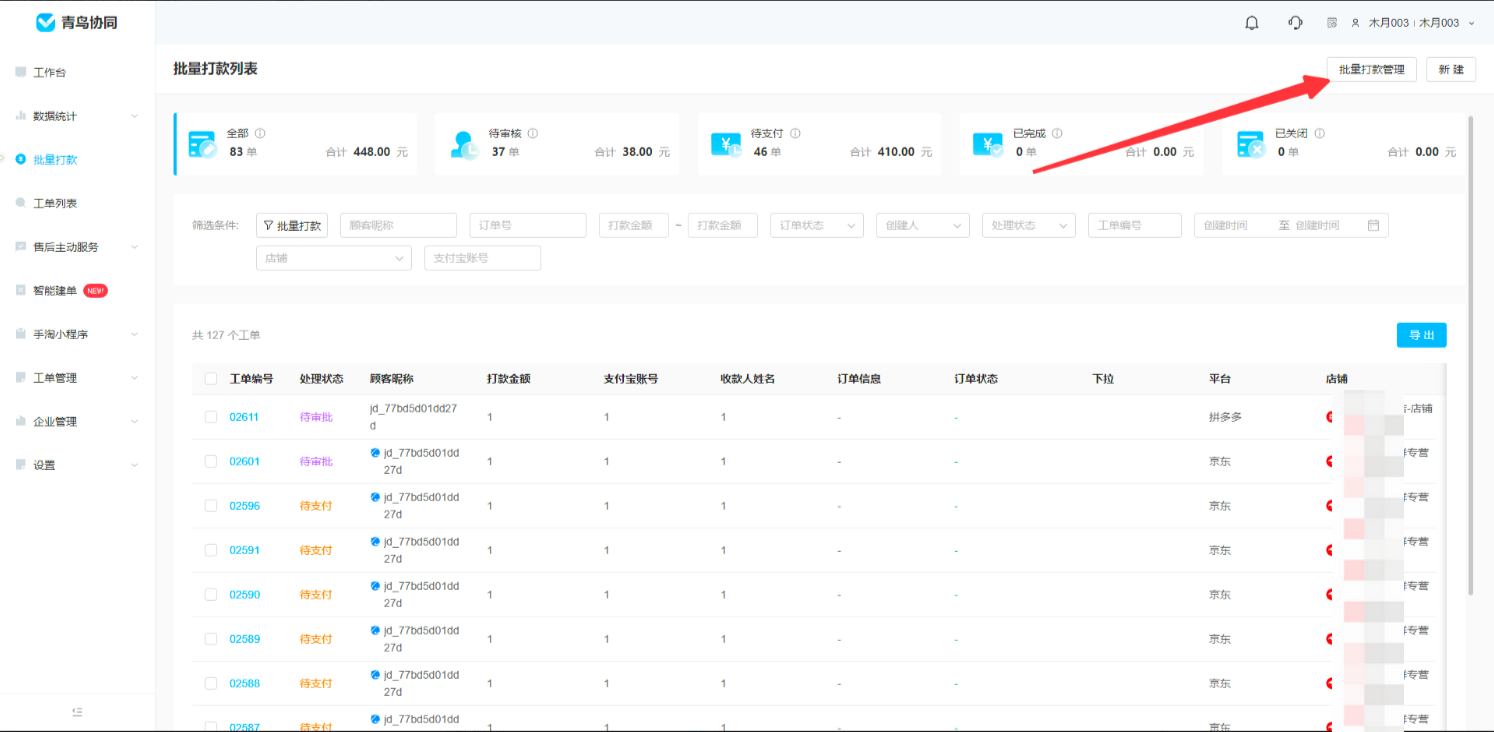Click the 售后主动服务 chat icon
Viewport: 1494px width, 732px height.
tap(21, 247)
